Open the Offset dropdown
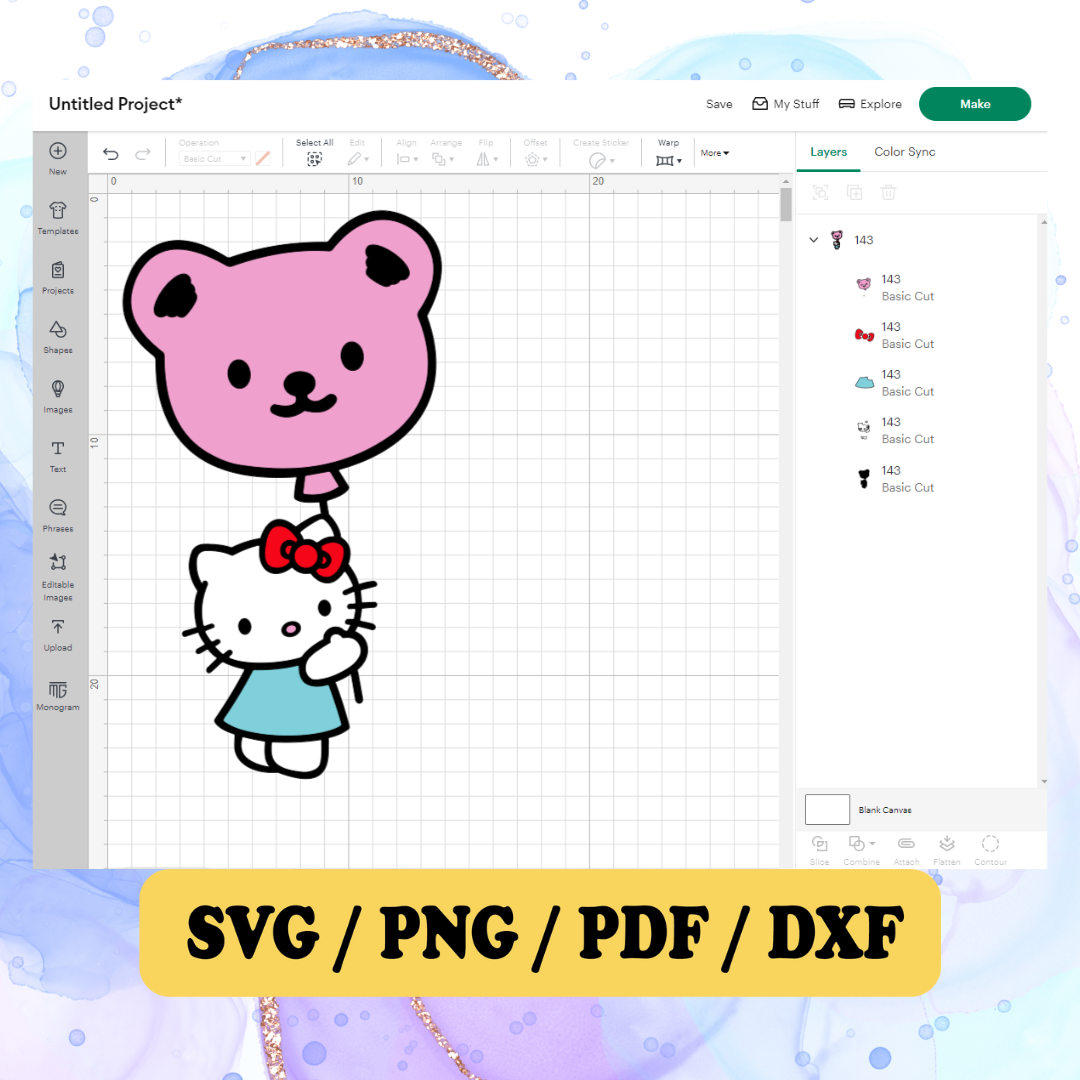The height and width of the screenshot is (1080, 1080). (x=536, y=159)
